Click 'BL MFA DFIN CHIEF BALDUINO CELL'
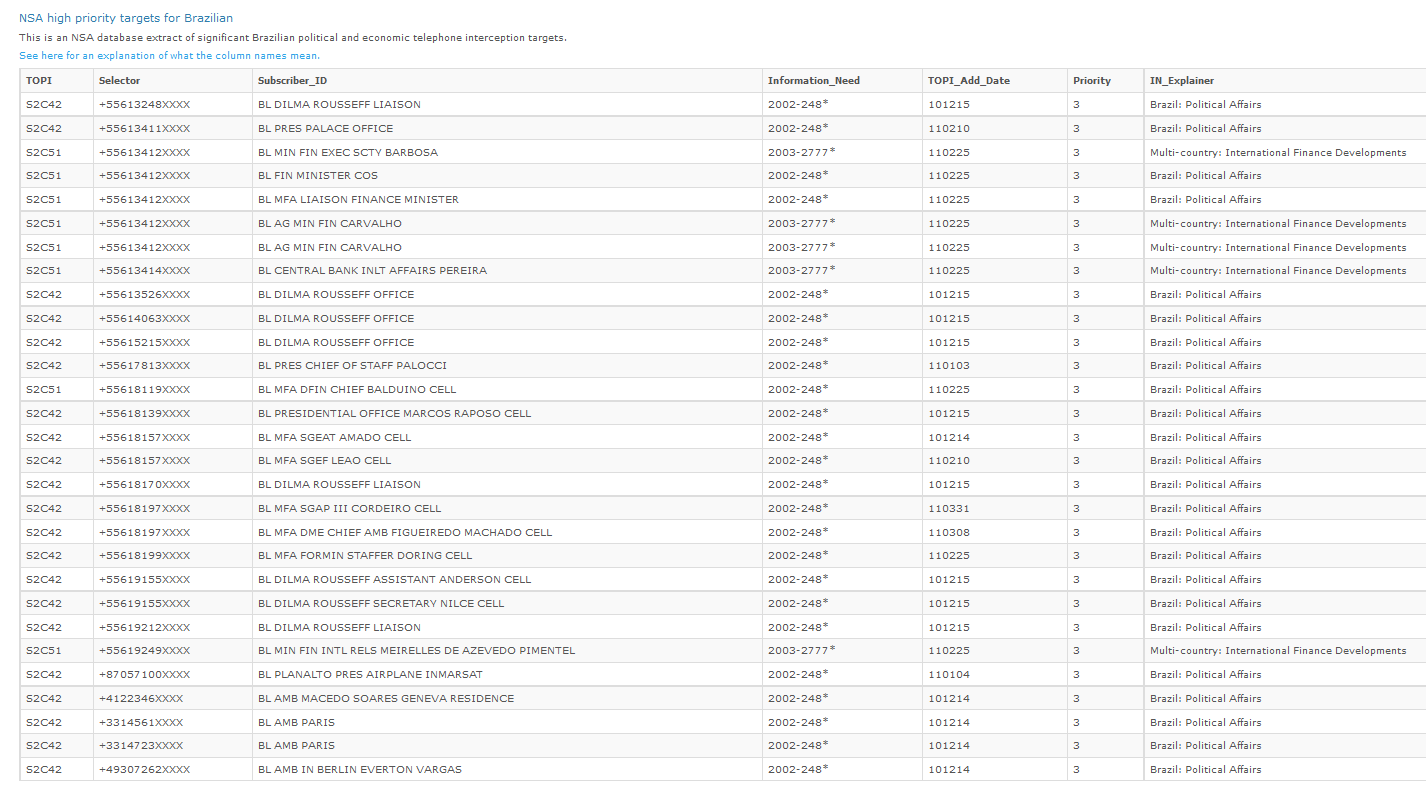This screenshot has height=787, width=1426. 506,390
